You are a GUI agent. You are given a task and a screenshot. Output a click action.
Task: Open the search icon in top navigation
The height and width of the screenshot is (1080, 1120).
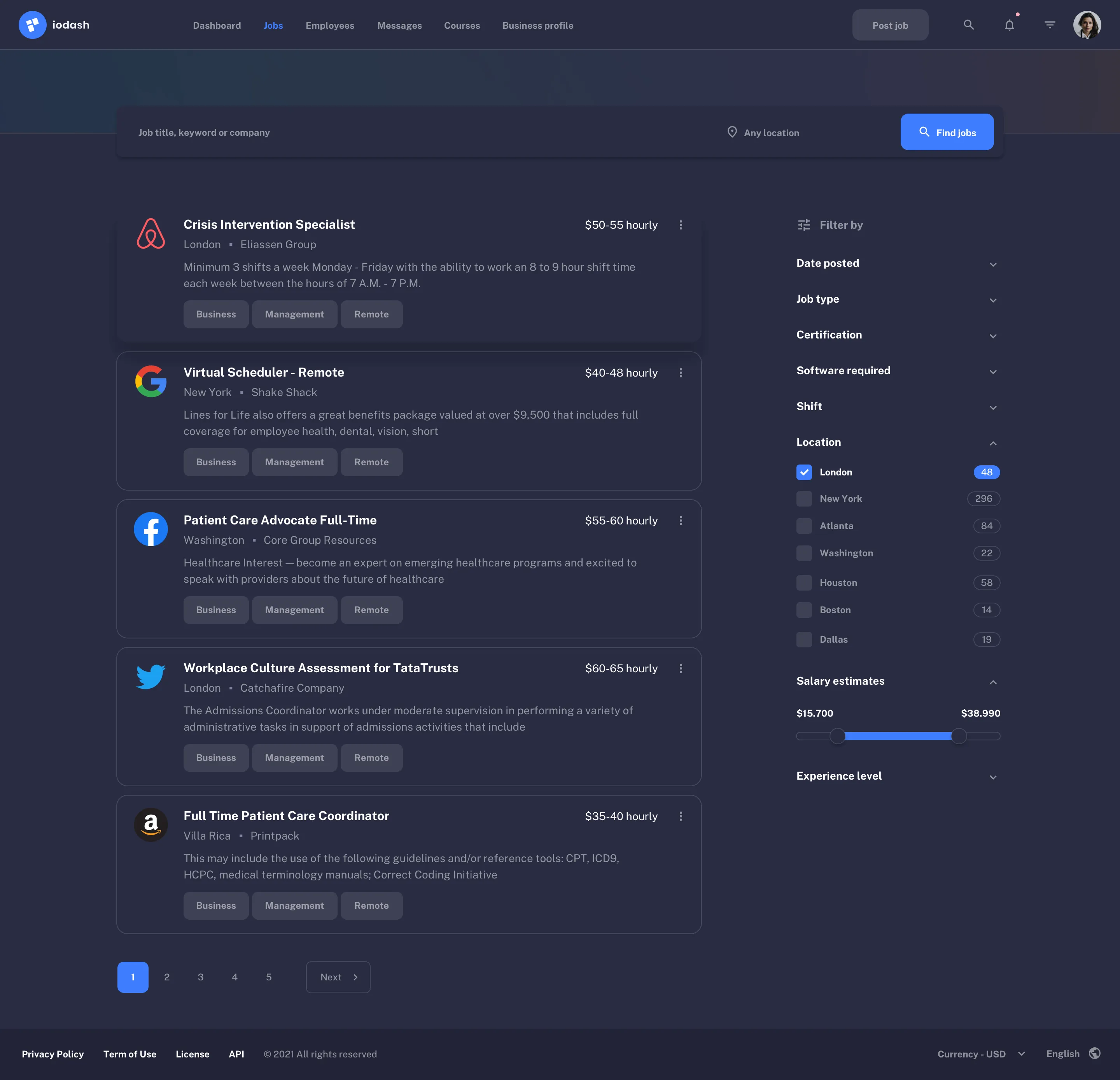click(969, 25)
